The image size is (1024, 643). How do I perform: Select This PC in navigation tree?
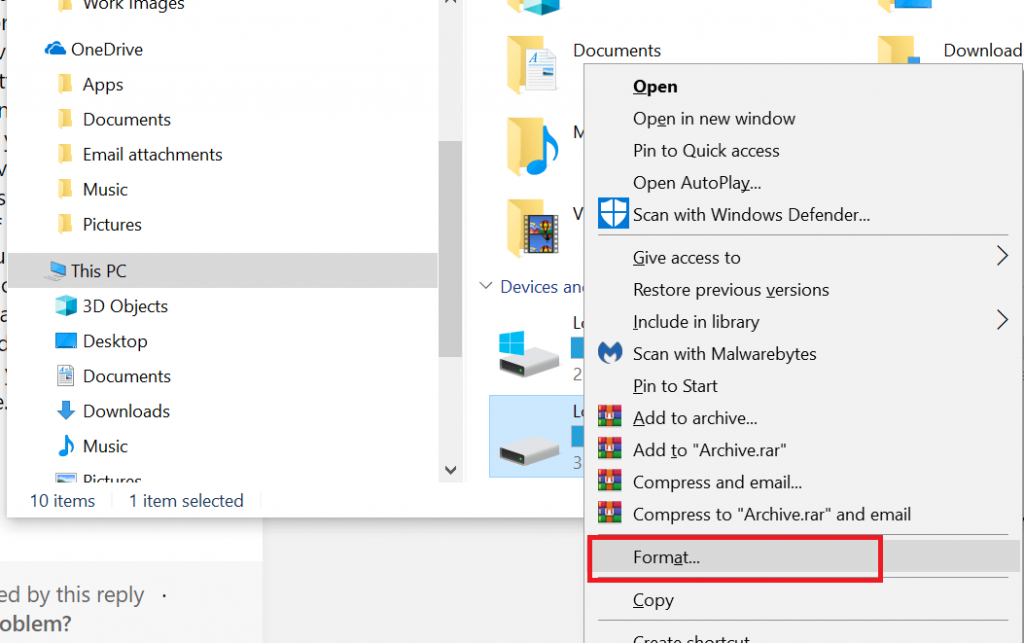[98, 271]
